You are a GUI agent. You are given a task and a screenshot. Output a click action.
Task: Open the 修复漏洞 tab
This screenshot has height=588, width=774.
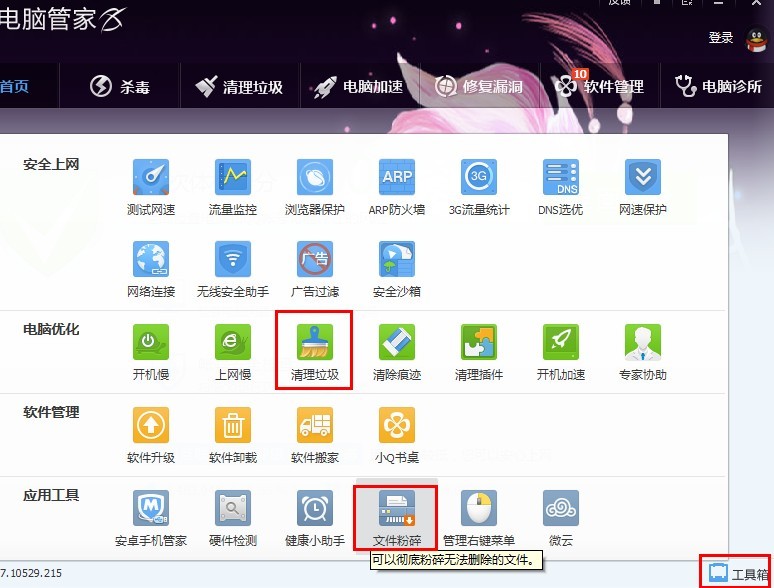480,86
